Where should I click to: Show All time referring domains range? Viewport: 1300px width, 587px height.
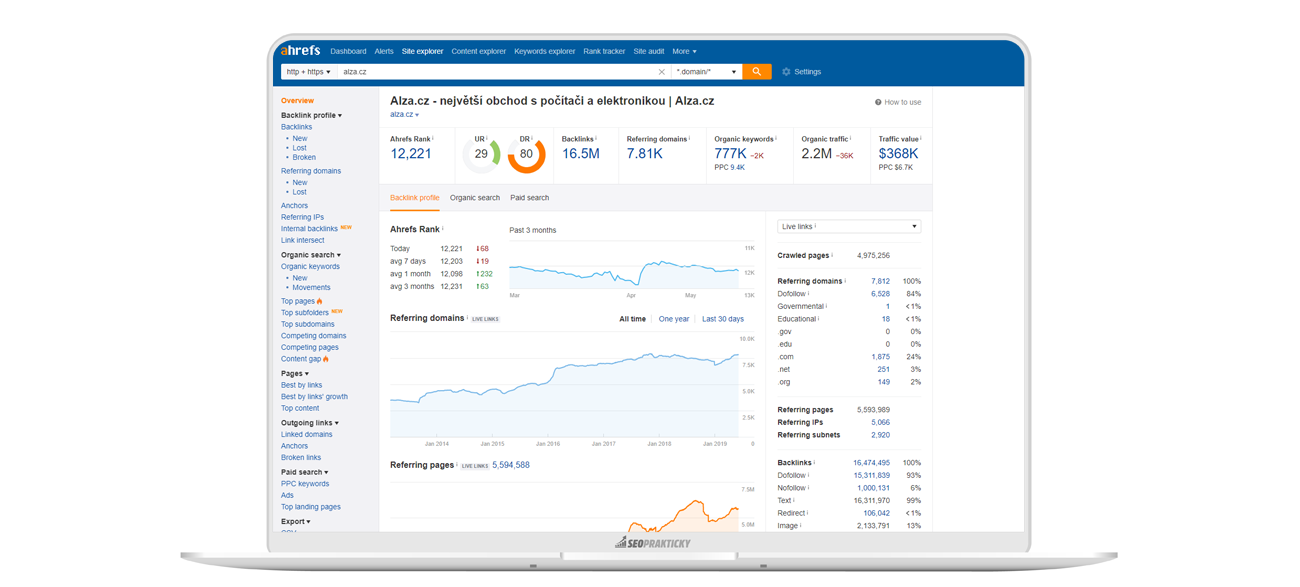[x=632, y=319]
